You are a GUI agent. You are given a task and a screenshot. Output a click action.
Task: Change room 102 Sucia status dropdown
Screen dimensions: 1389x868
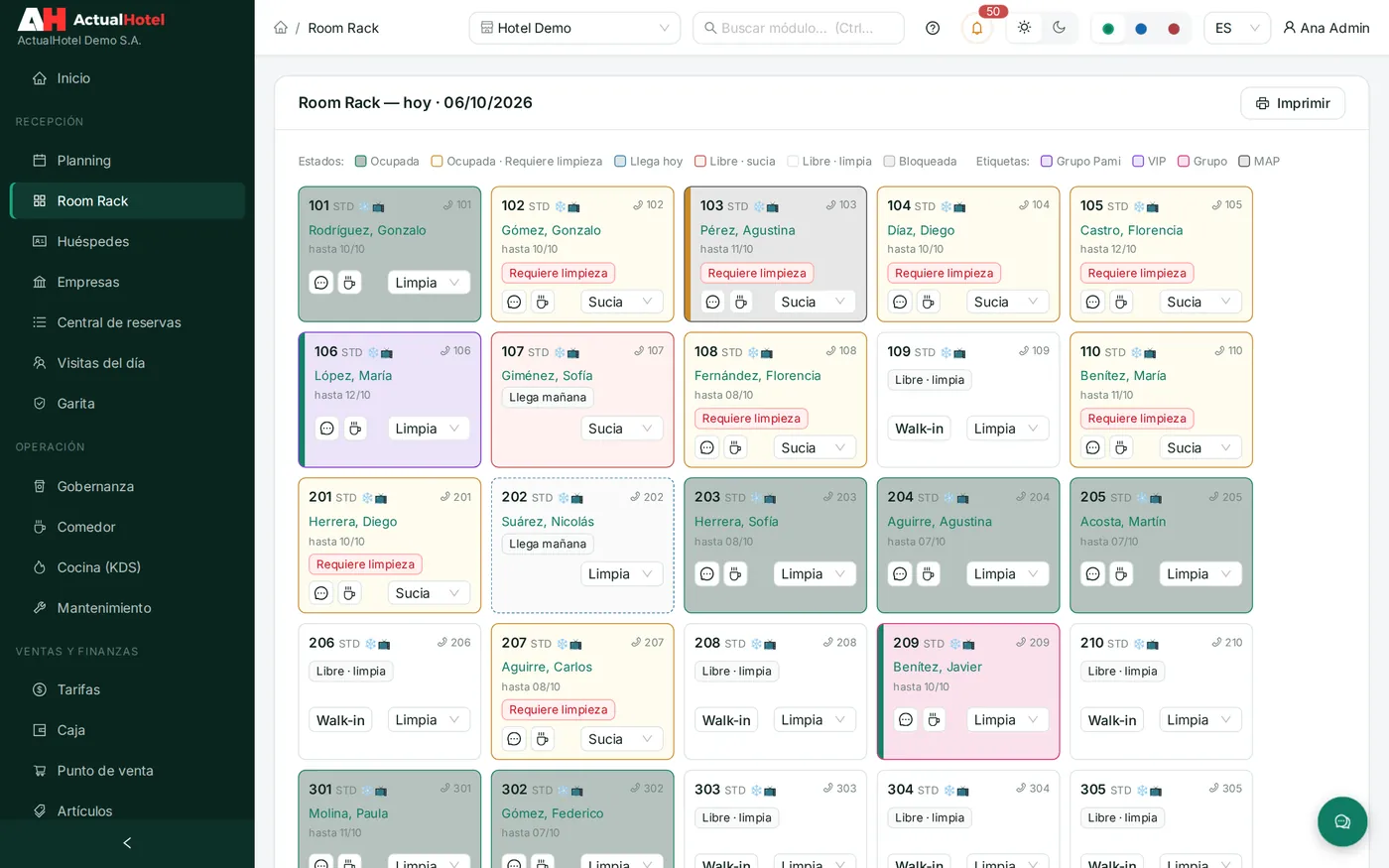(x=622, y=302)
